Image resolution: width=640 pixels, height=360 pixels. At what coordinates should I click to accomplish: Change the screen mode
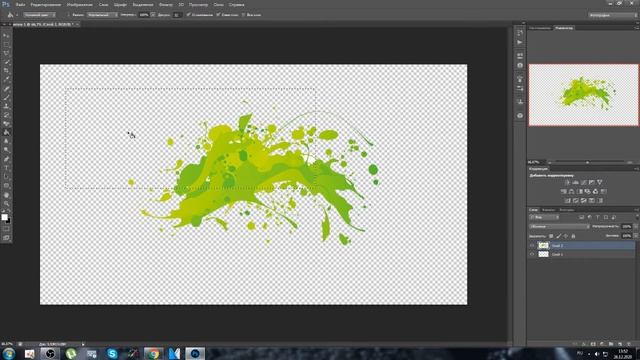click(6, 238)
